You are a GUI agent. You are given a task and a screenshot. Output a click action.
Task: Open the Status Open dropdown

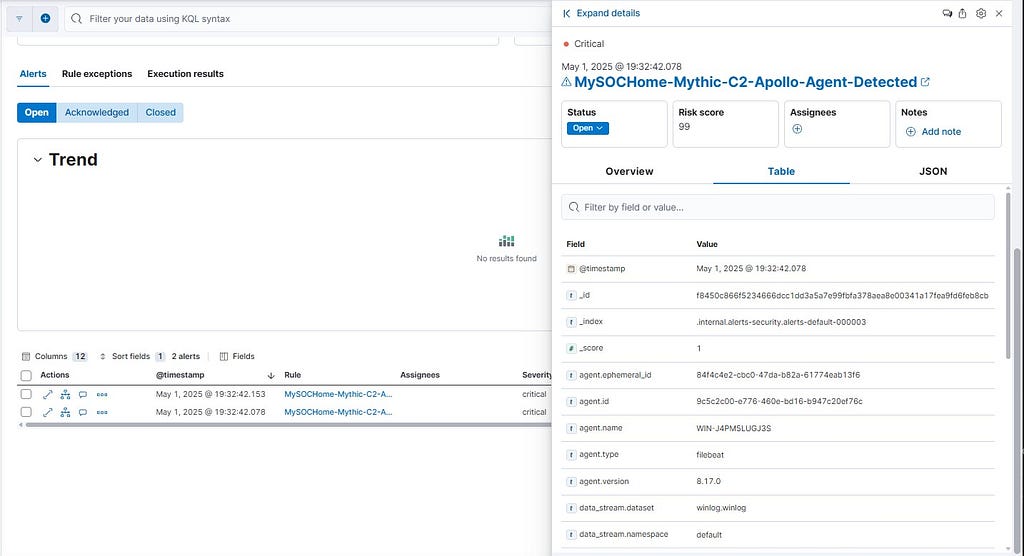tap(588, 128)
